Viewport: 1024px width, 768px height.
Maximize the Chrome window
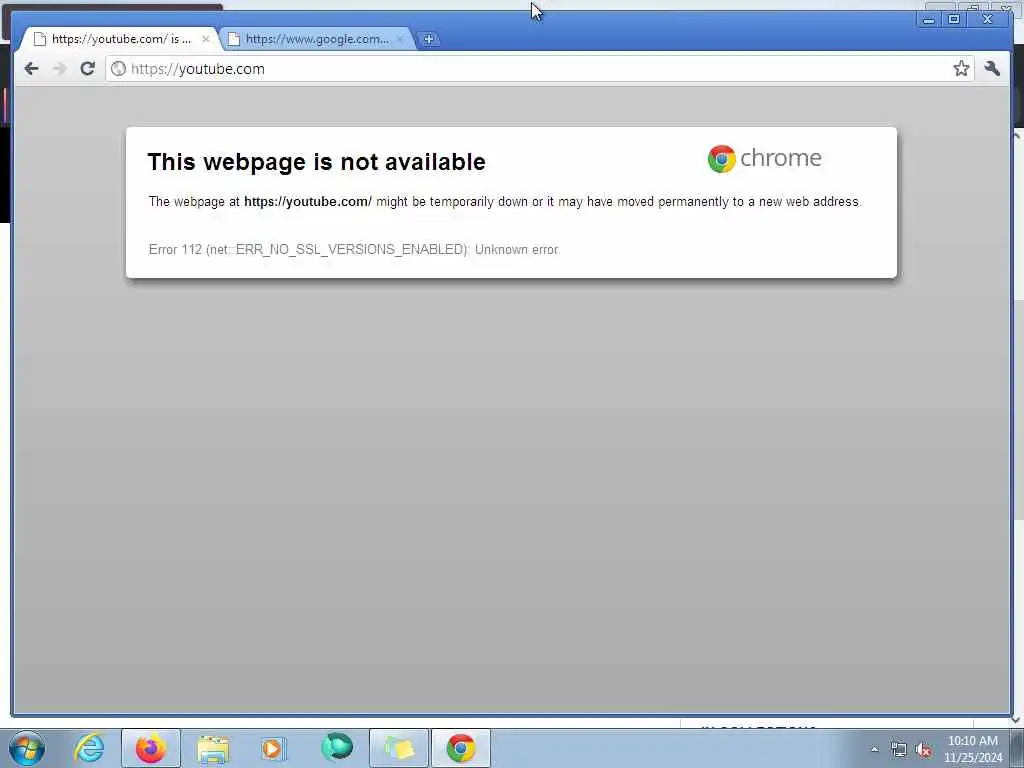point(953,20)
